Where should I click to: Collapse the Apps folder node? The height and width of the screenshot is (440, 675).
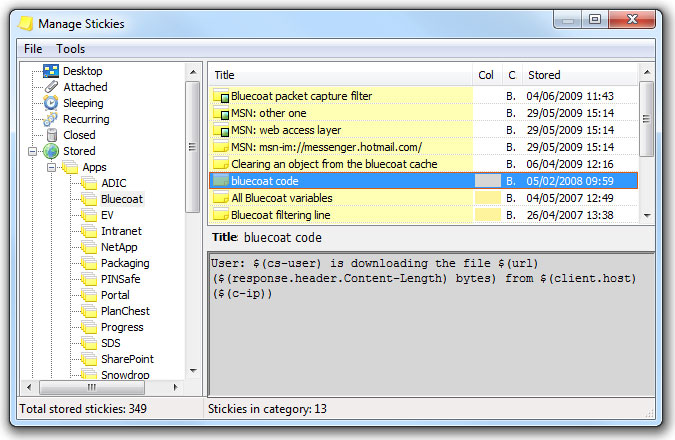(x=52, y=167)
